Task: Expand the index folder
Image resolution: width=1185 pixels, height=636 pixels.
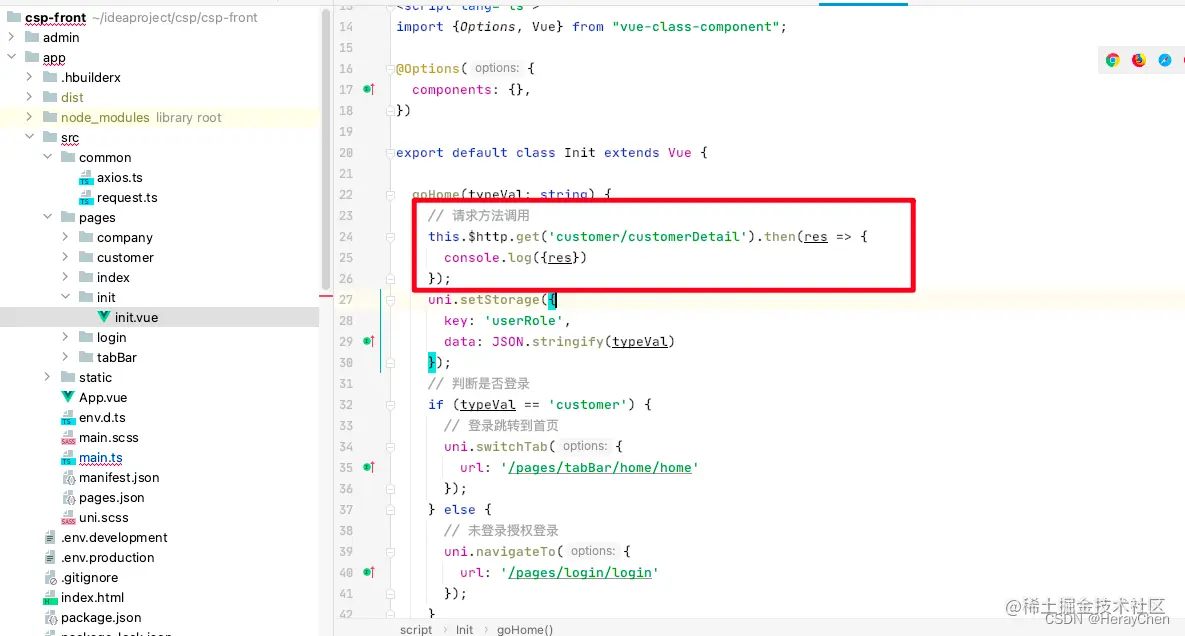Action: [x=66, y=277]
